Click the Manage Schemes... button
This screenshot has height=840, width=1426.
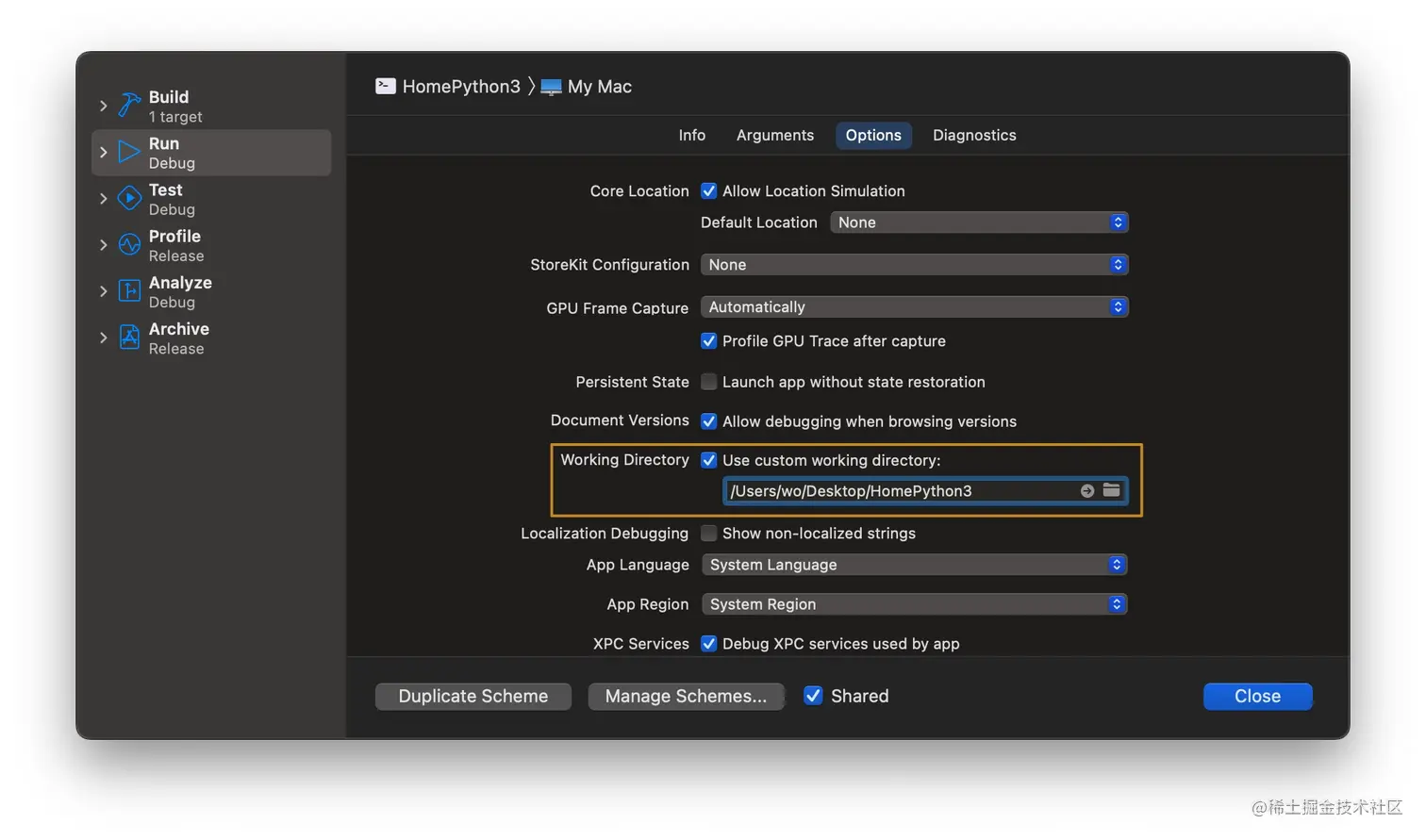click(x=686, y=696)
